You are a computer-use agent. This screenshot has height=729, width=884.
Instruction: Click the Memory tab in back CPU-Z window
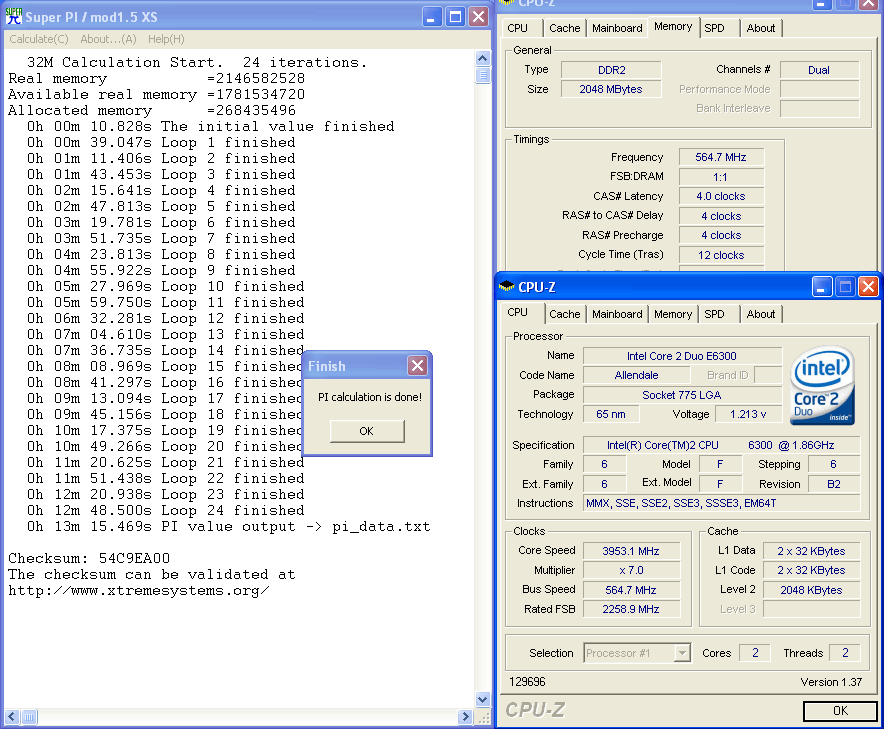[x=673, y=26]
